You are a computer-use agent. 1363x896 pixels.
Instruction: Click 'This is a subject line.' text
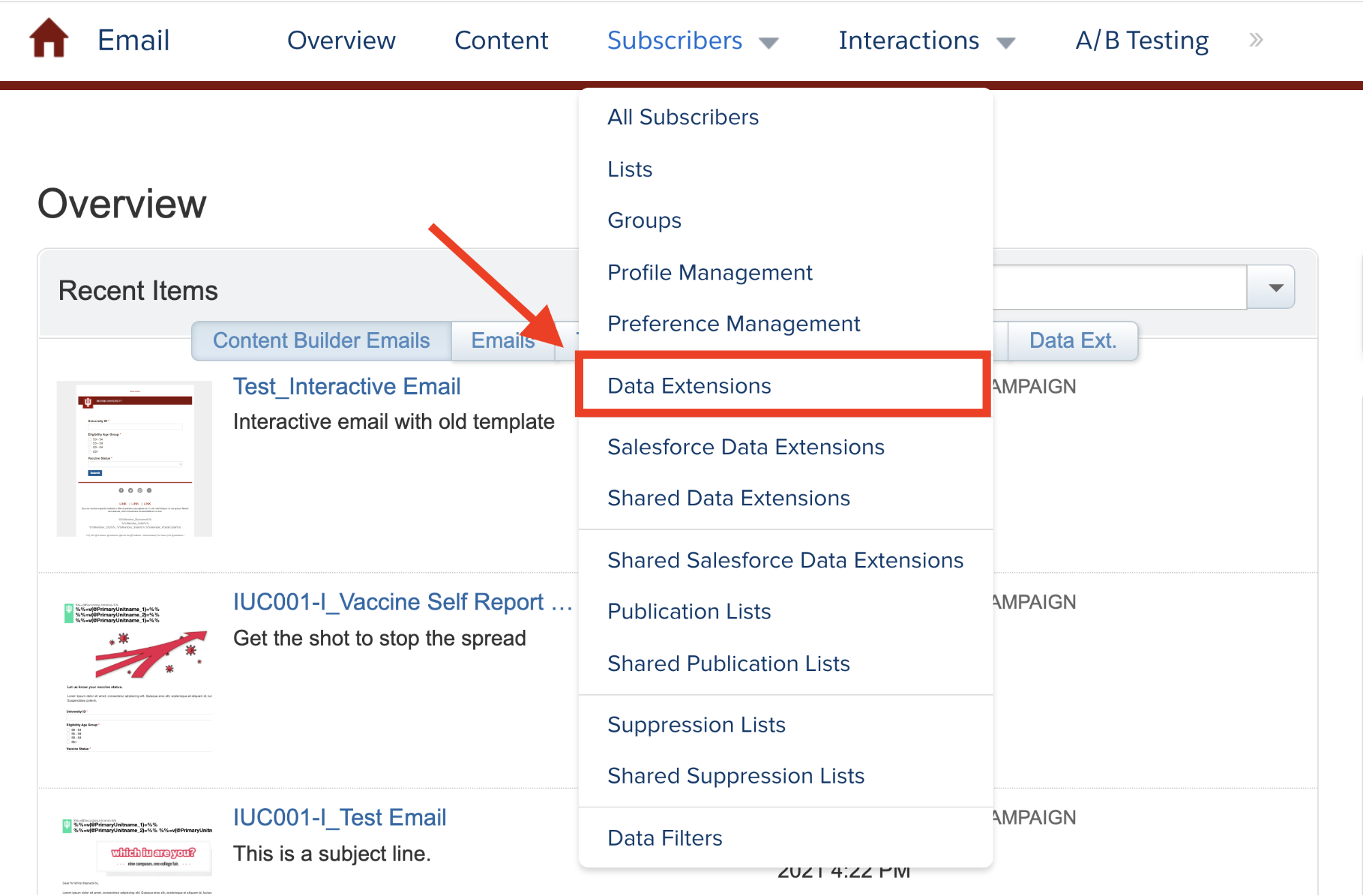[331, 854]
